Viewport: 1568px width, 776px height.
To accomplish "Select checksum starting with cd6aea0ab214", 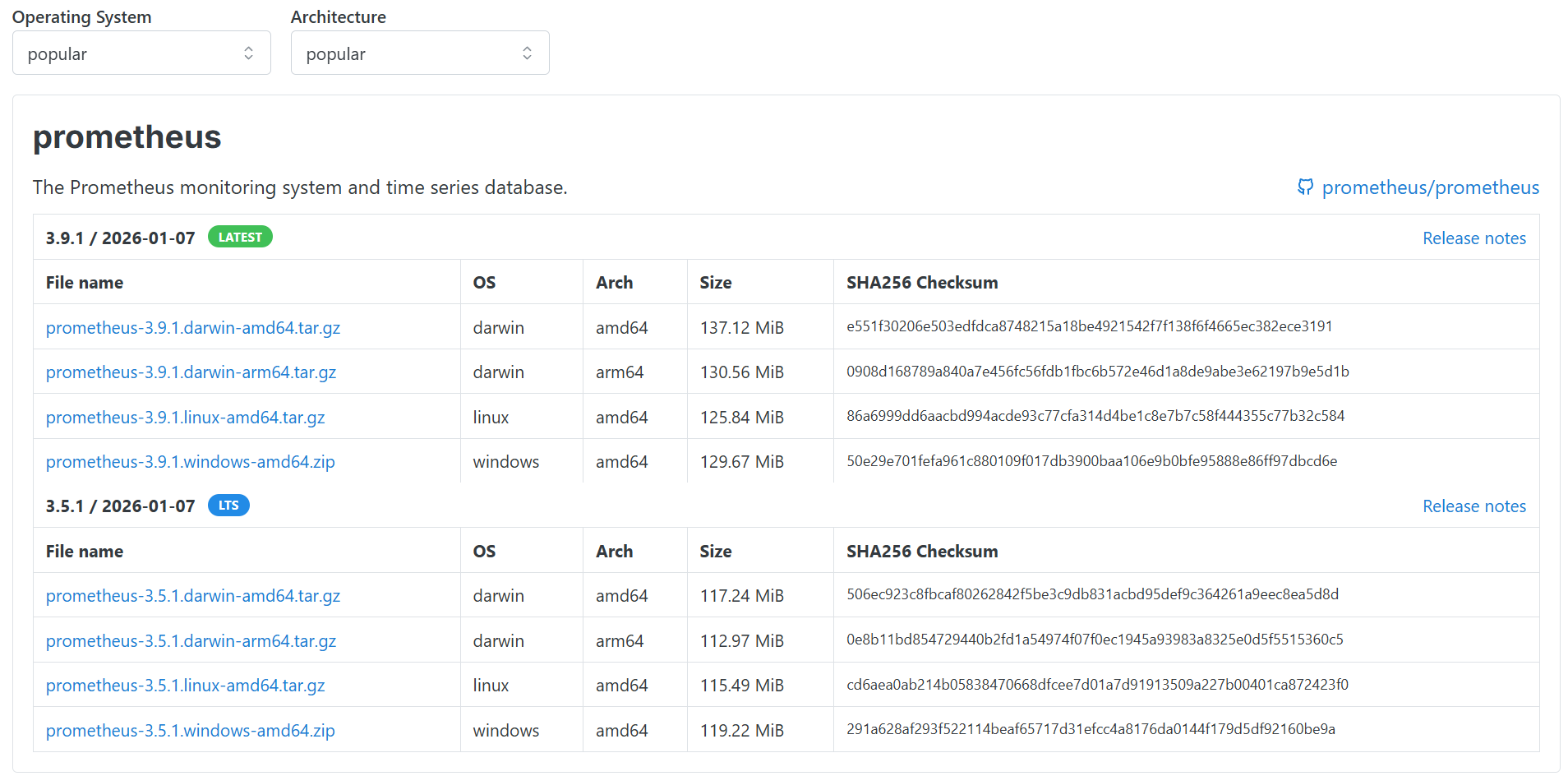I will [x=1098, y=685].
